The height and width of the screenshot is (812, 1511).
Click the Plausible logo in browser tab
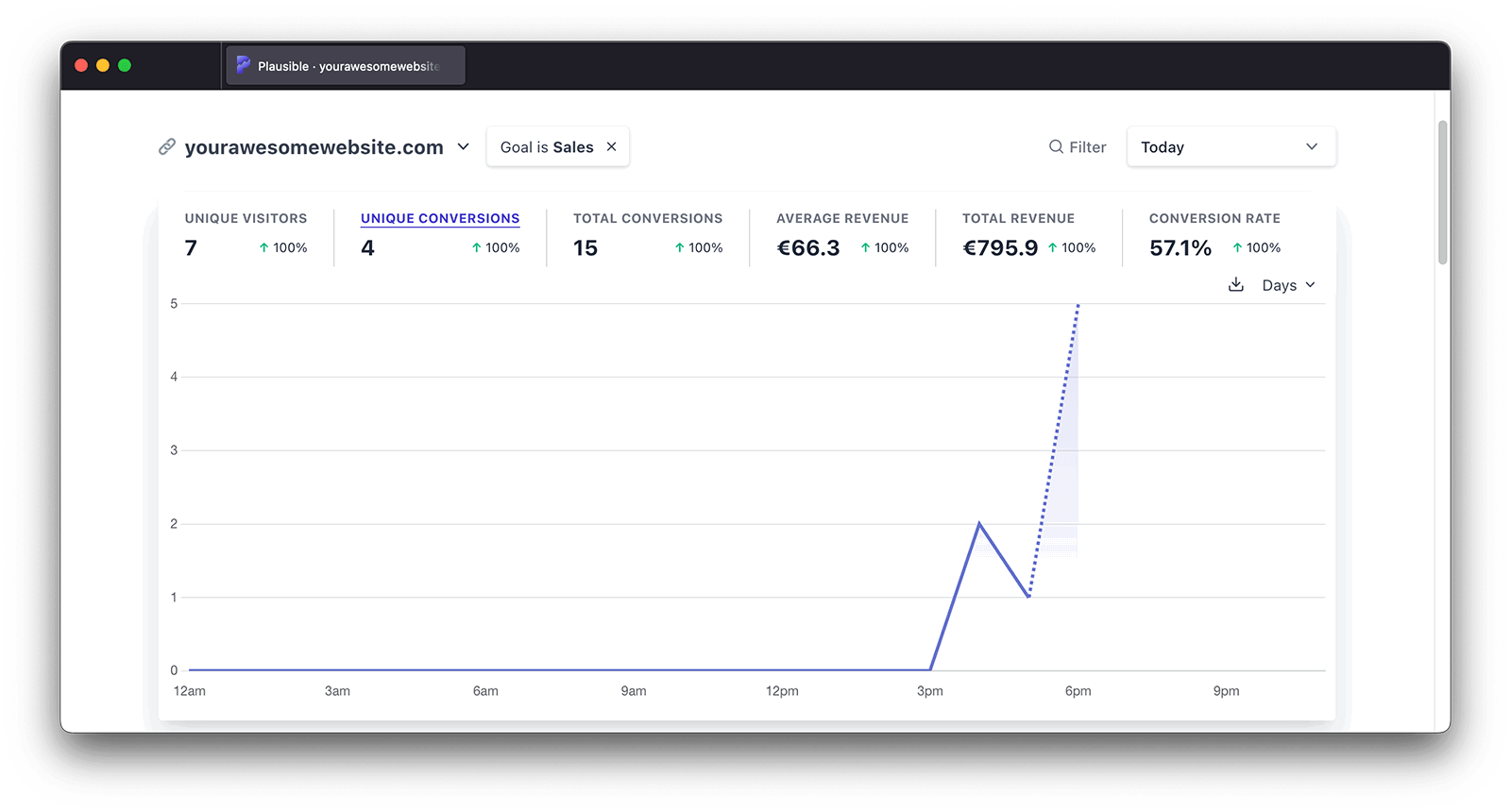pyautogui.click(x=244, y=65)
